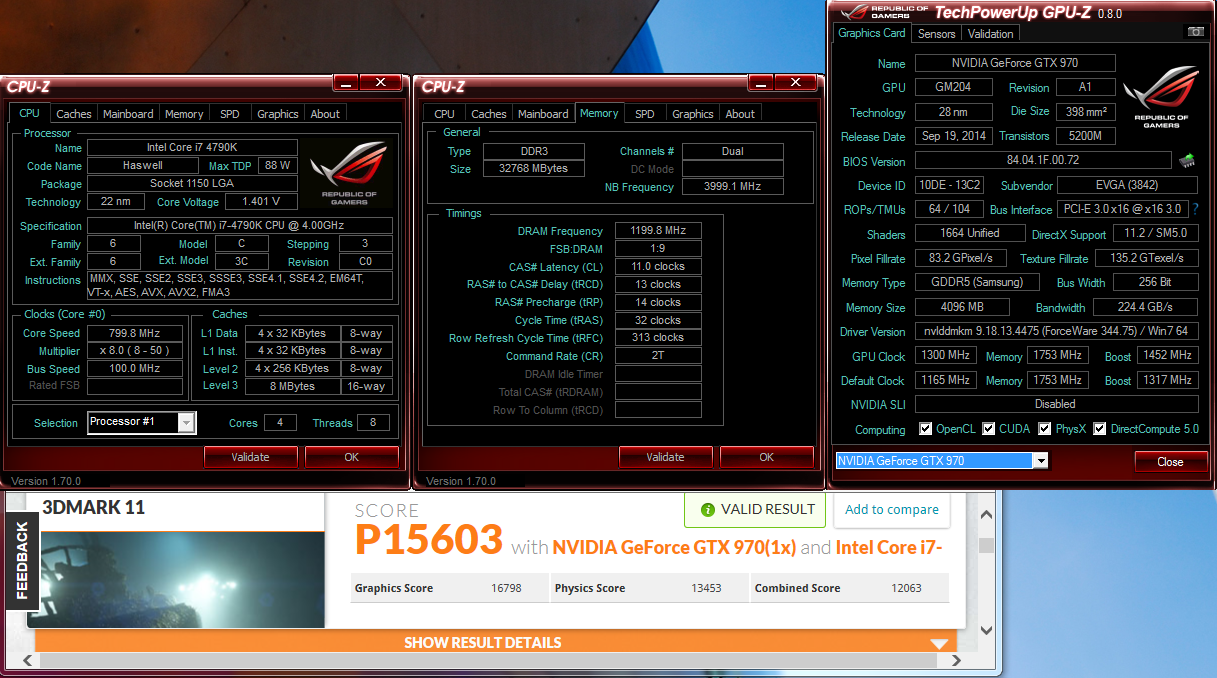Close the CPU-Z Memory tab window
This screenshot has height=678, width=1217.
pyautogui.click(x=795, y=83)
